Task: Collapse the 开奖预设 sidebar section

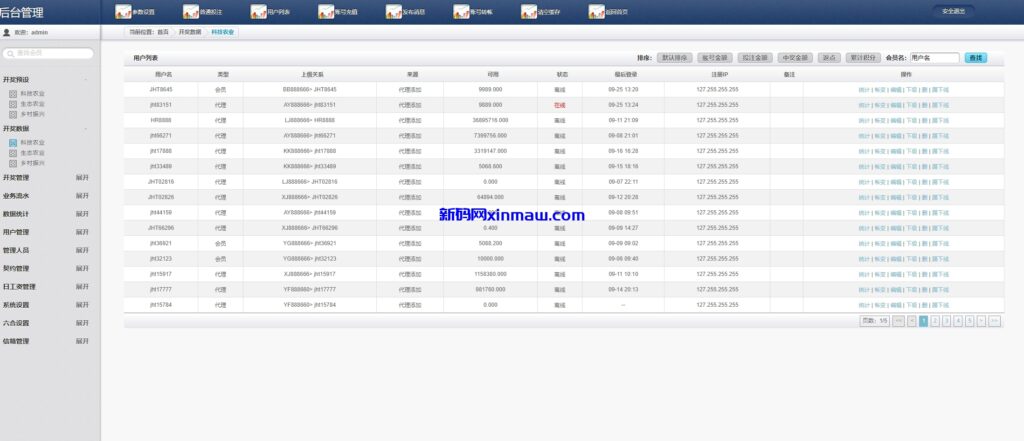Action: (x=85, y=78)
